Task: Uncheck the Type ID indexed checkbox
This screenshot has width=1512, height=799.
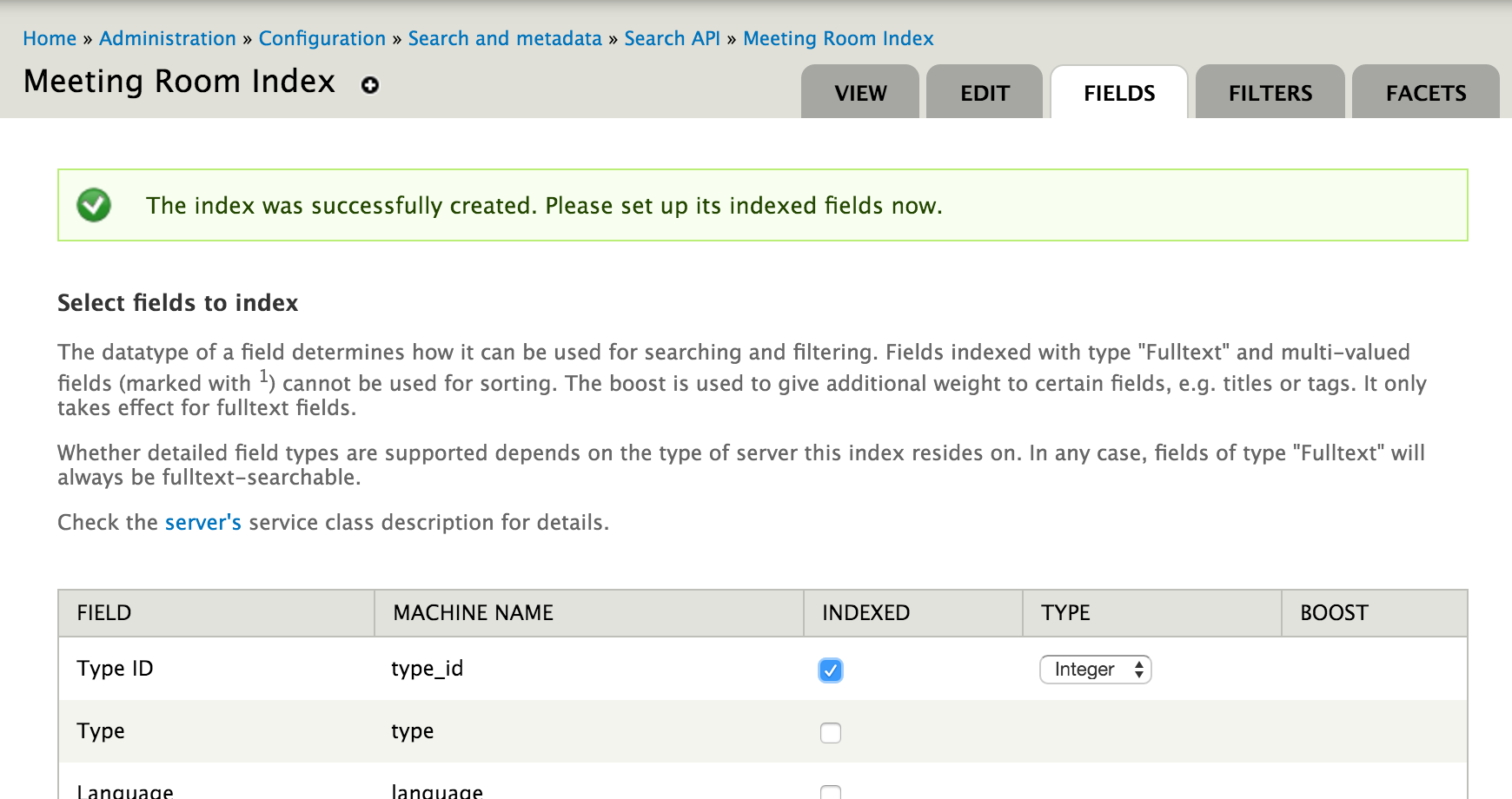Action: 831,670
